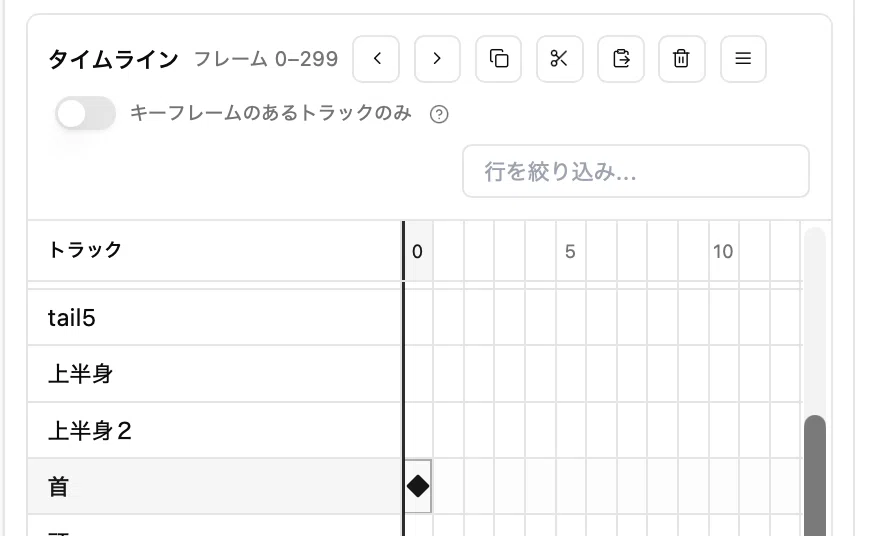Click the scissors cut icon
Image resolution: width=872 pixels, height=536 pixels.
coord(559,59)
